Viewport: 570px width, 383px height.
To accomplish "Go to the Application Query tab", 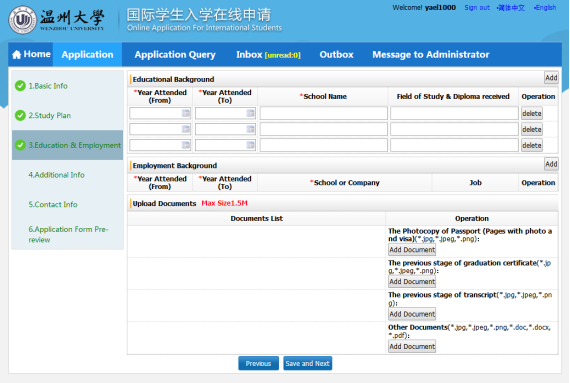I will tap(175, 55).
